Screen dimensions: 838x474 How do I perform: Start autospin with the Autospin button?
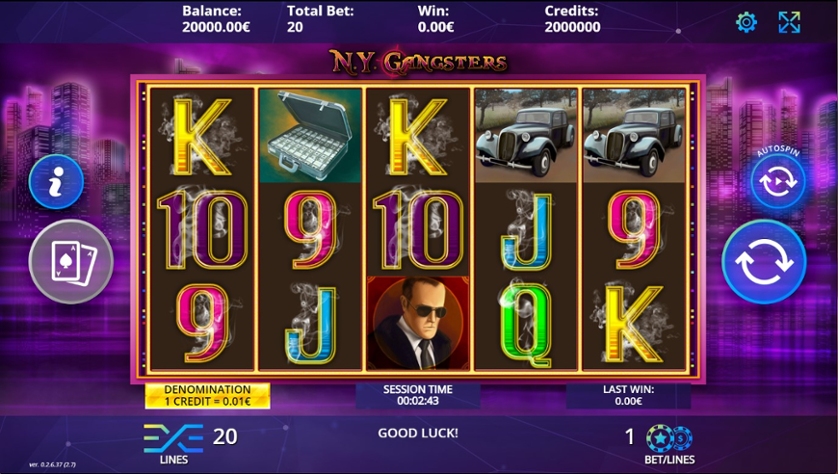tap(778, 182)
